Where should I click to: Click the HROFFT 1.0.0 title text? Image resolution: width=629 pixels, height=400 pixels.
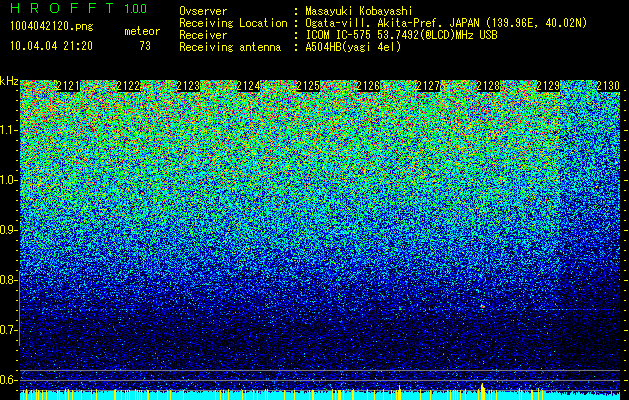[x=78, y=8]
